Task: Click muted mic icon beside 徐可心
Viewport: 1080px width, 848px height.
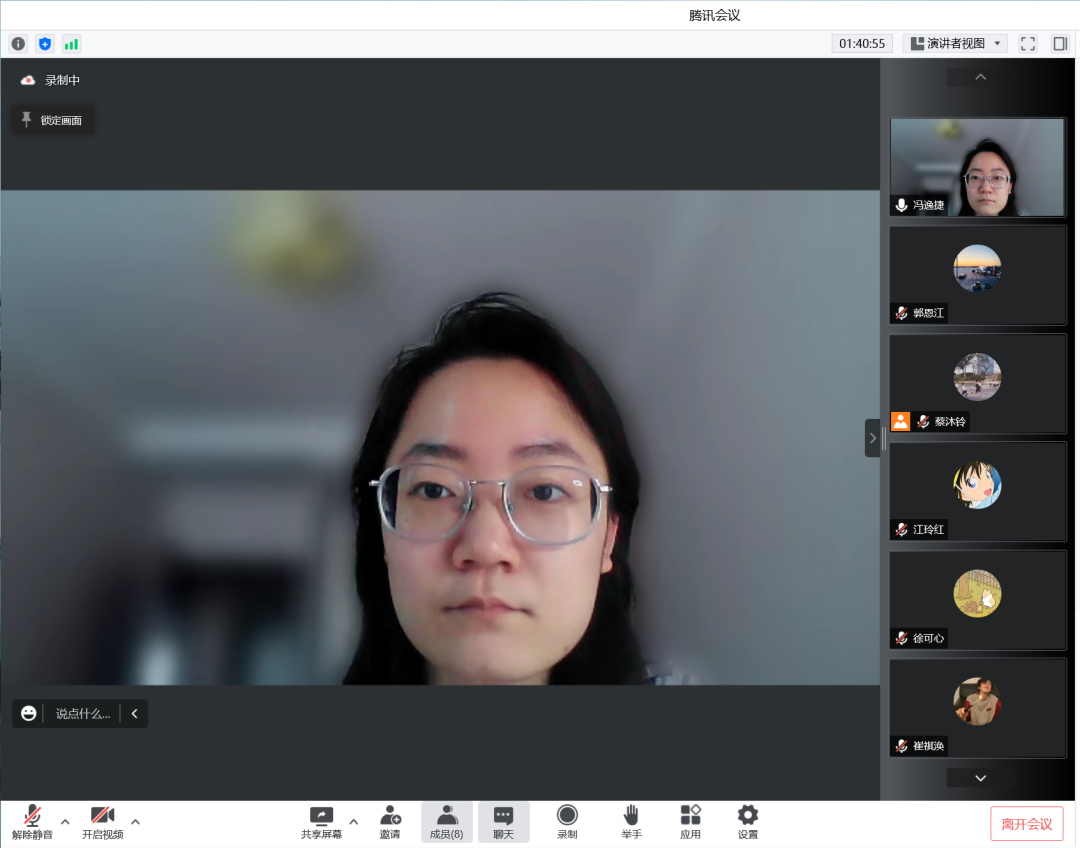Action: 901,638
